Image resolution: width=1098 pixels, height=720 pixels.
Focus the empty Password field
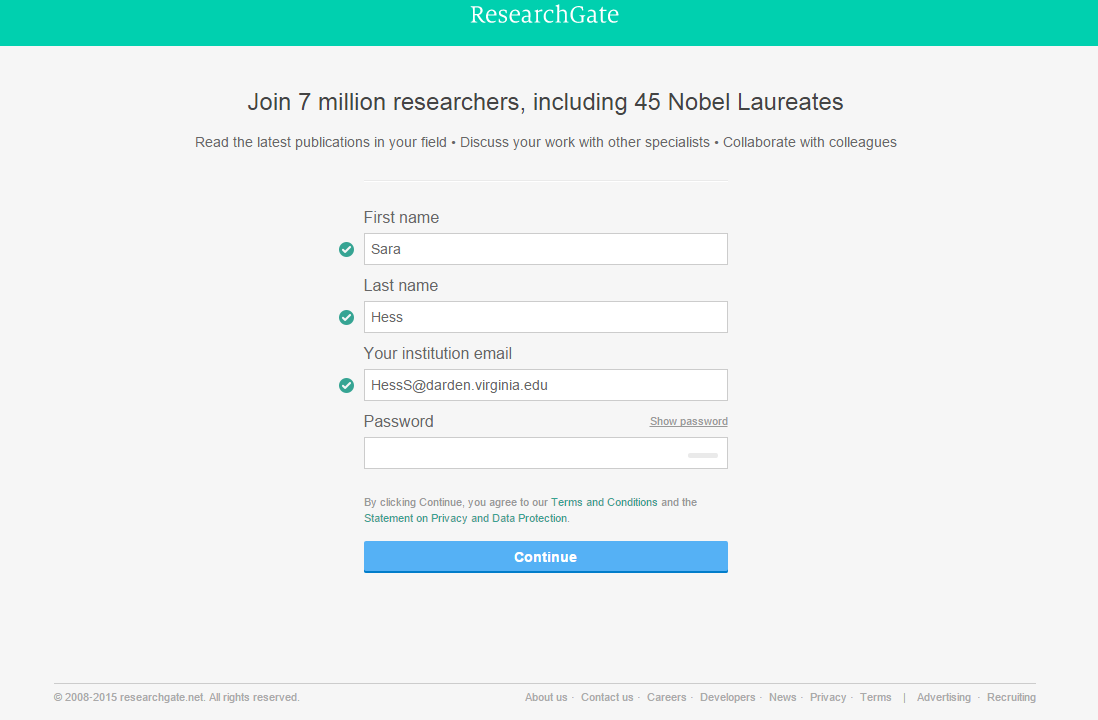click(x=545, y=453)
